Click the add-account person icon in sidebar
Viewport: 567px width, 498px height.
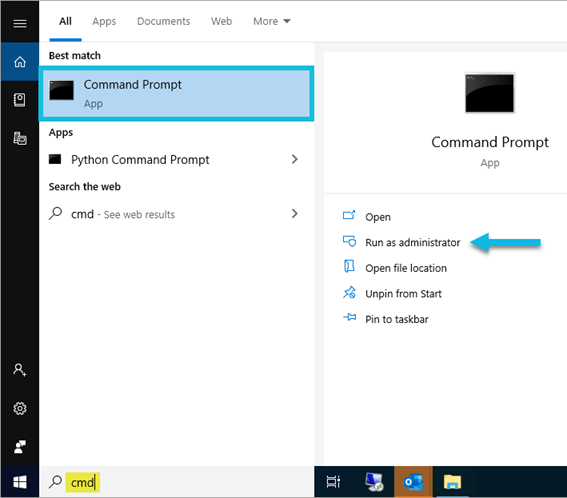tap(20, 370)
